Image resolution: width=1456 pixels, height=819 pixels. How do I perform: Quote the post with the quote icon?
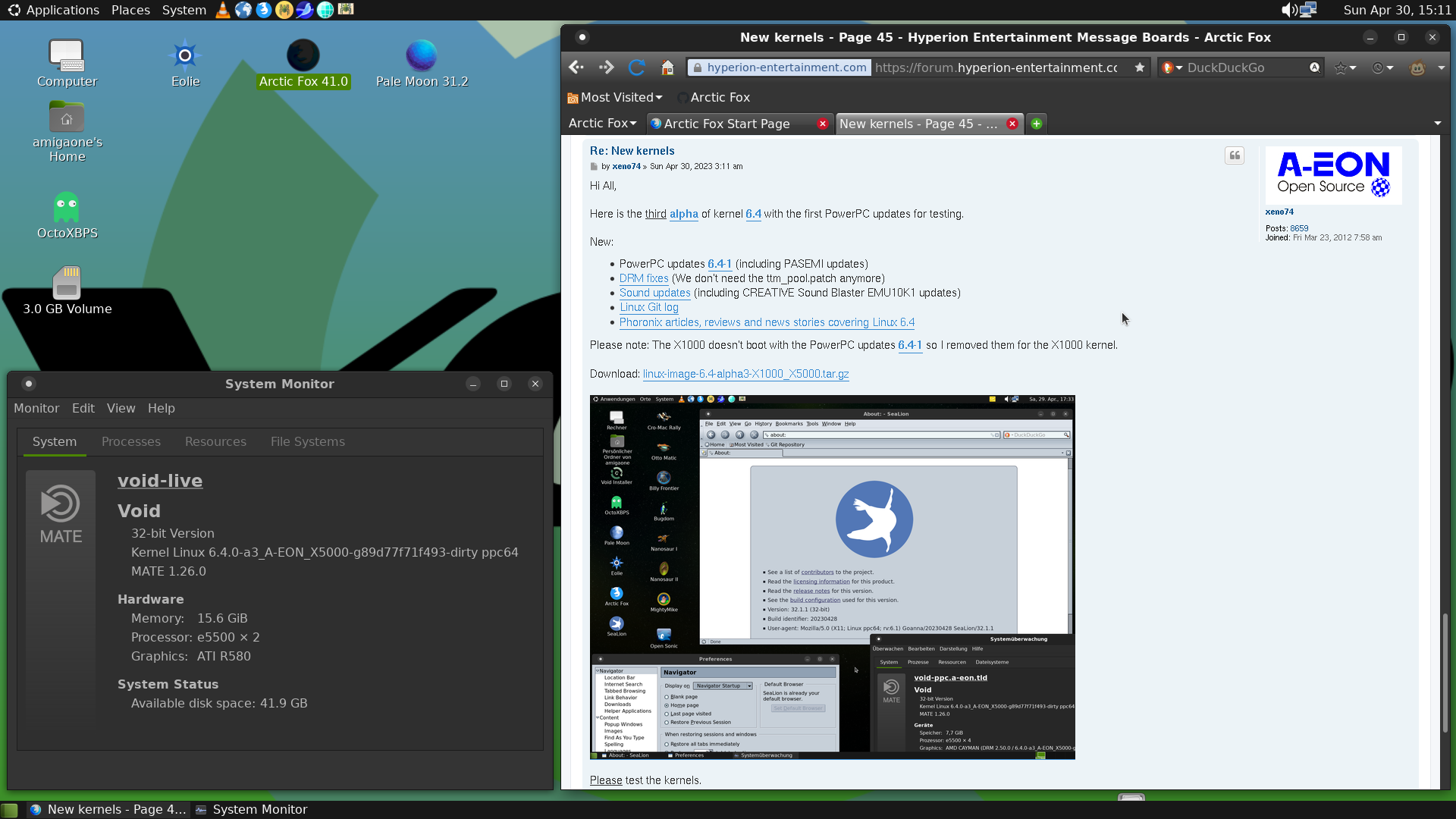click(1235, 155)
